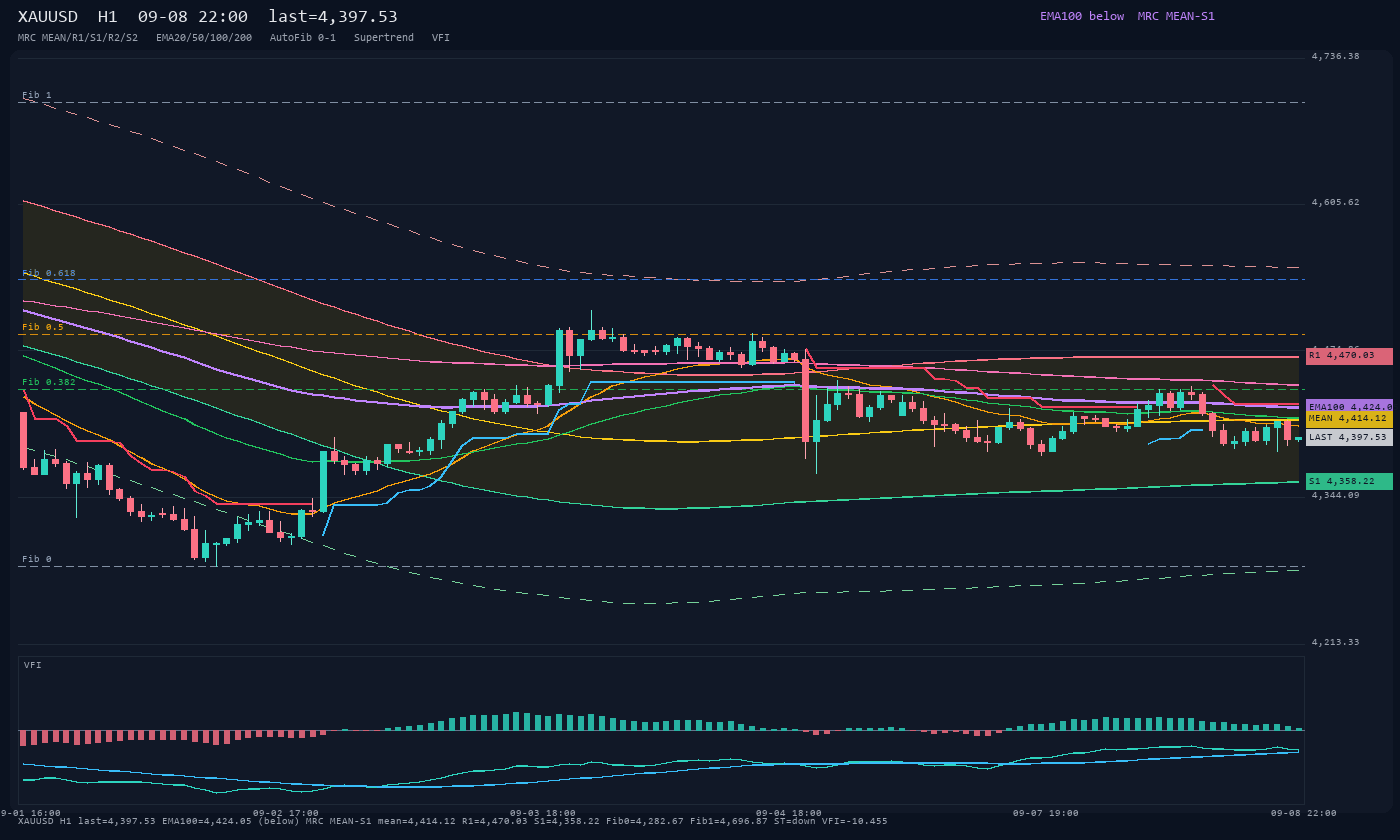Click the purple EMA100 price tag
The height and width of the screenshot is (840, 1400).
coord(1349,407)
